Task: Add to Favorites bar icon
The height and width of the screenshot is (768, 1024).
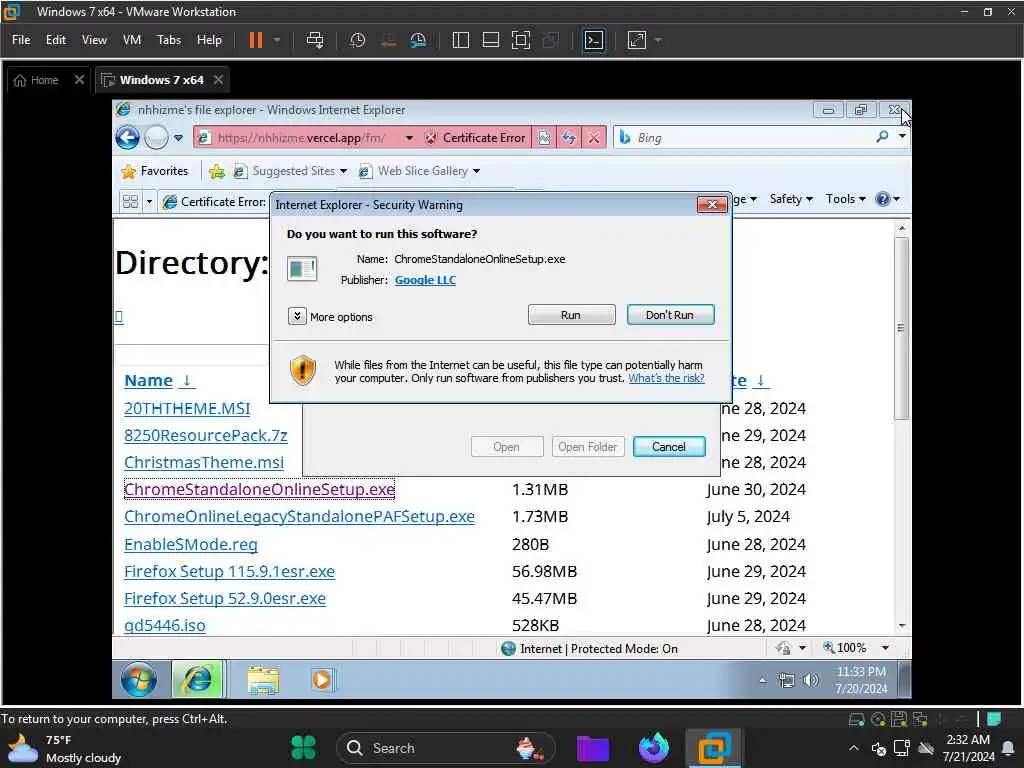Action: [217, 171]
